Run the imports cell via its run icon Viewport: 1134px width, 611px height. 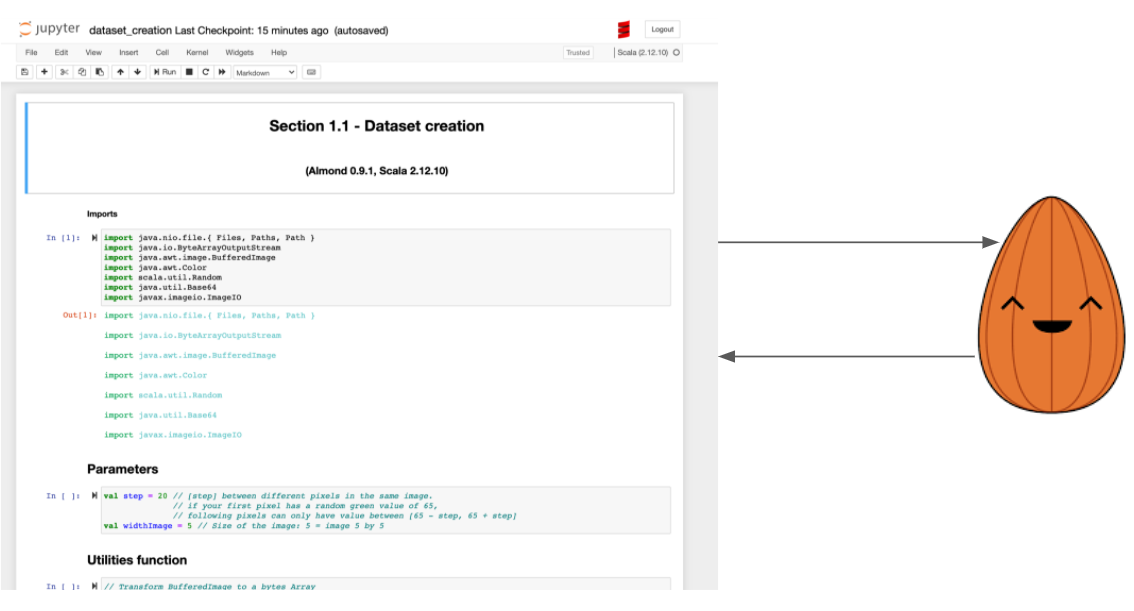tap(94, 238)
